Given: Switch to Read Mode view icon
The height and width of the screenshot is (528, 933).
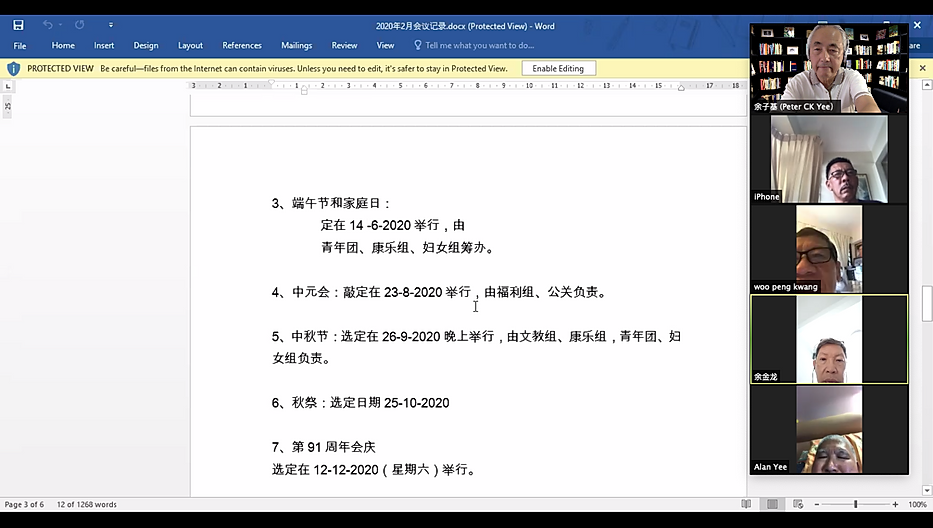Looking at the screenshot, I should coord(746,504).
